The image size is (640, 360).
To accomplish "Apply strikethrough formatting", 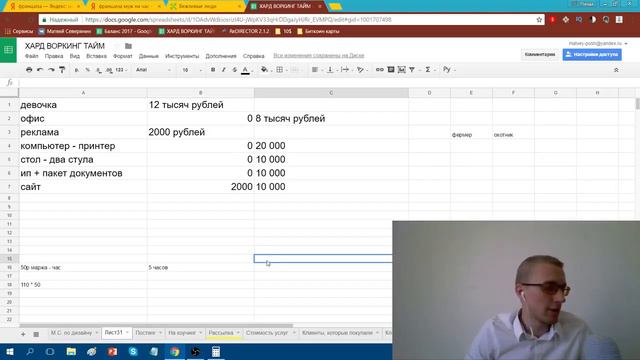I will pyautogui.click(x=234, y=70).
